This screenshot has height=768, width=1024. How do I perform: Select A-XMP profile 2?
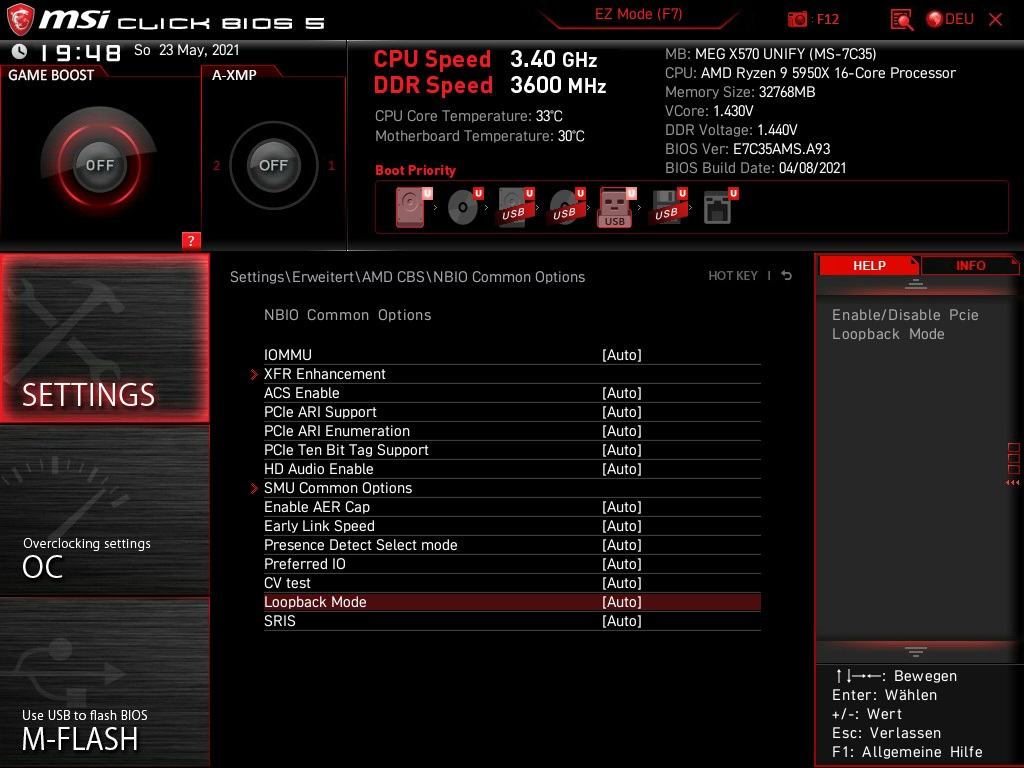tap(216, 166)
